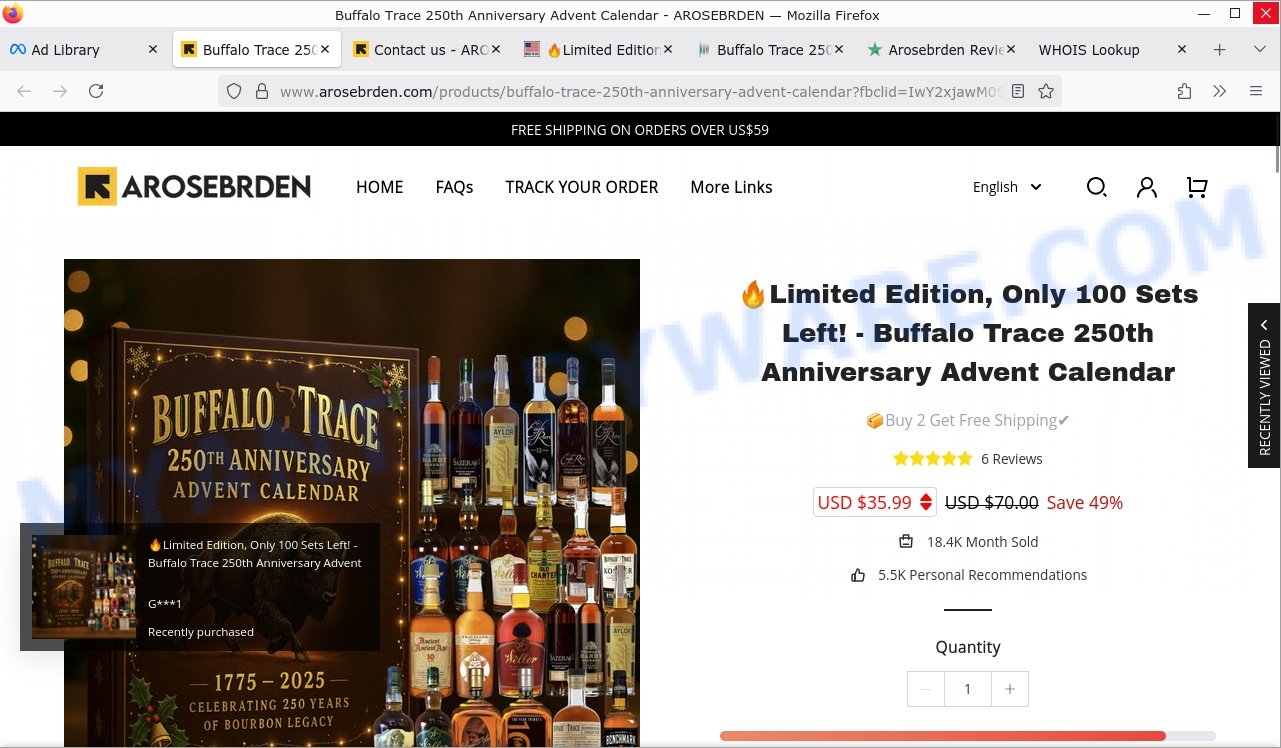Toggle reader view in address bar

click(x=1018, y=91)
